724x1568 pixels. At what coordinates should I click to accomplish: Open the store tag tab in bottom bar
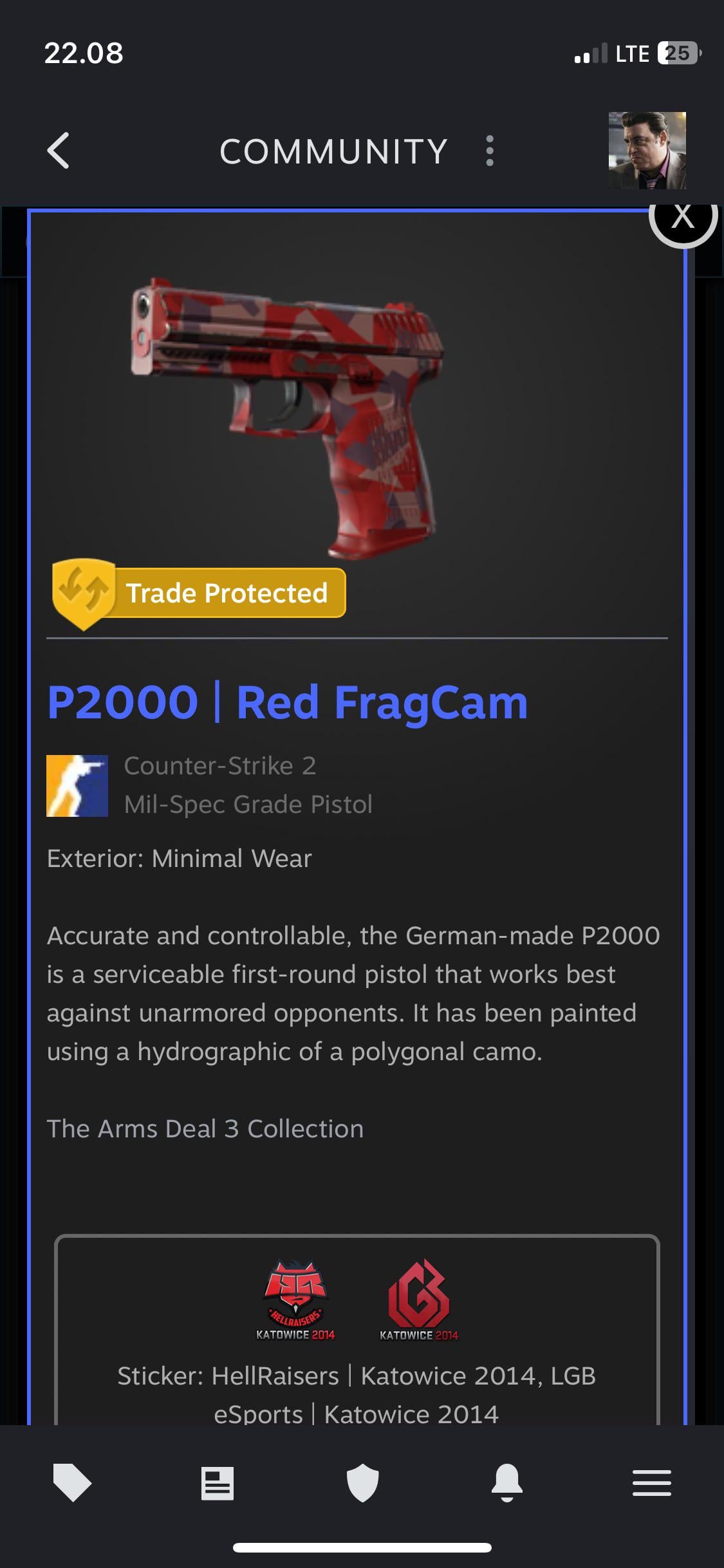tap(72, 1482)
